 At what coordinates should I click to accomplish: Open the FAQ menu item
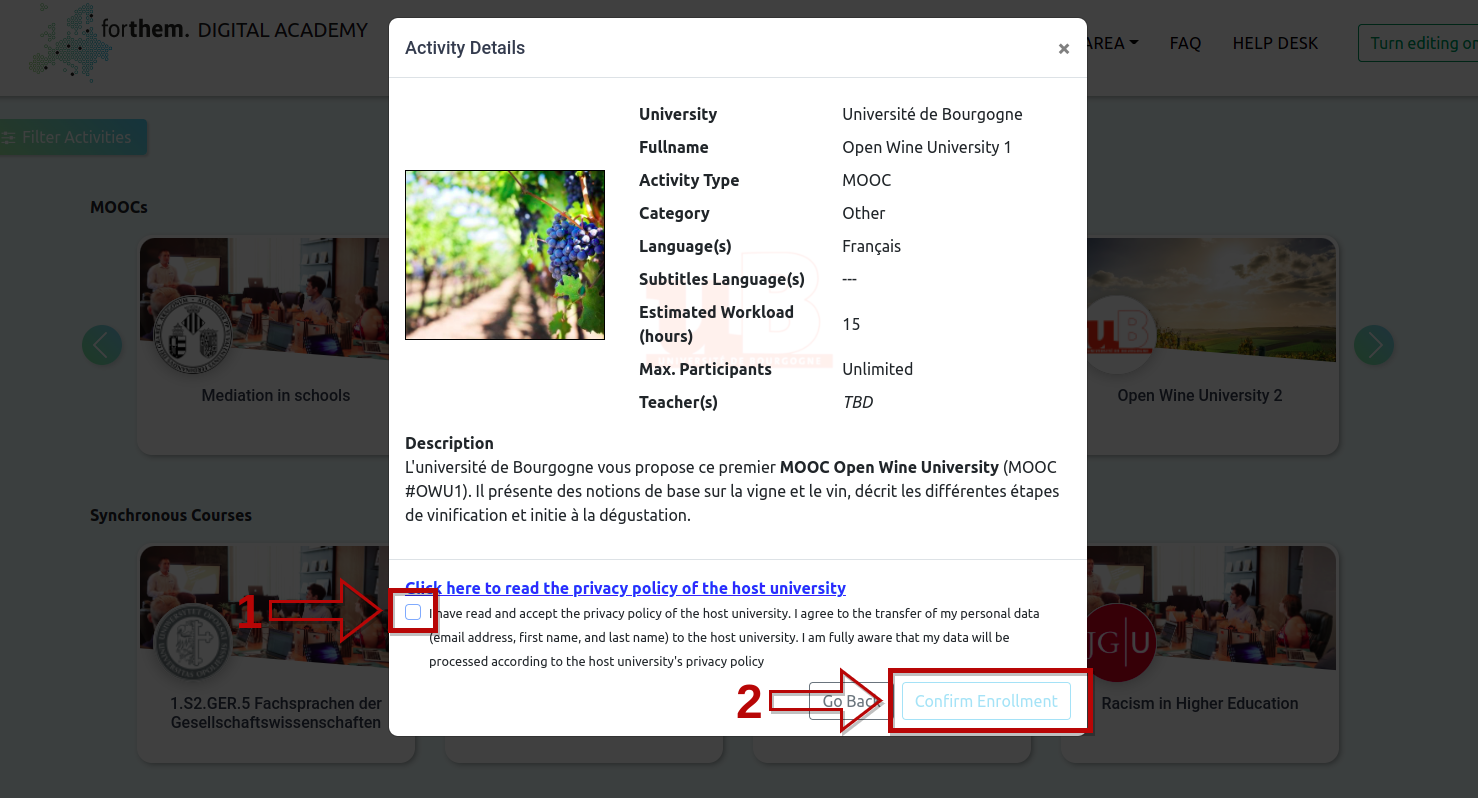(1185, 43)
